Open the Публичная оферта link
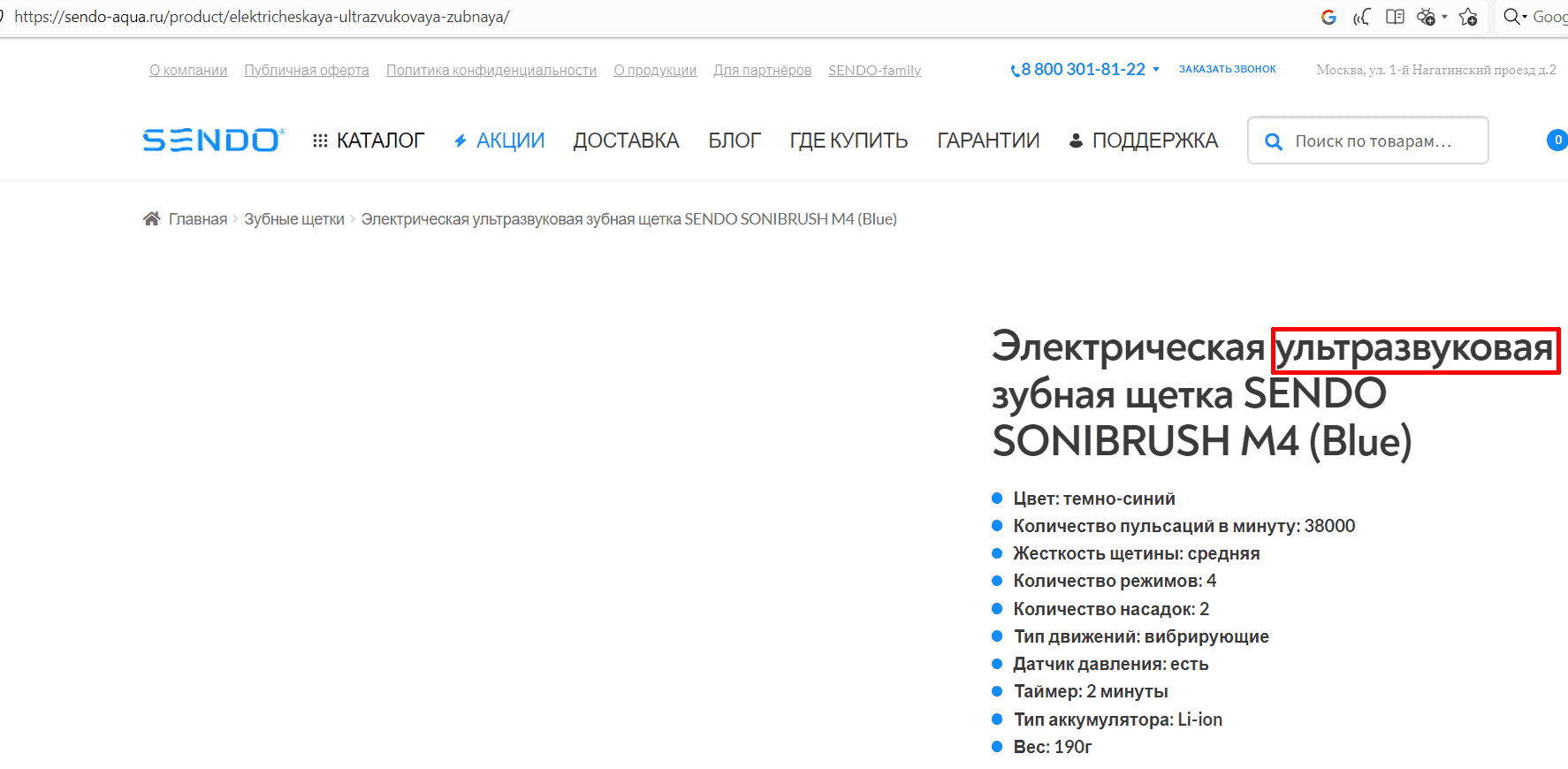This screenshot has width=1568, height=769. tap(307, 70)
